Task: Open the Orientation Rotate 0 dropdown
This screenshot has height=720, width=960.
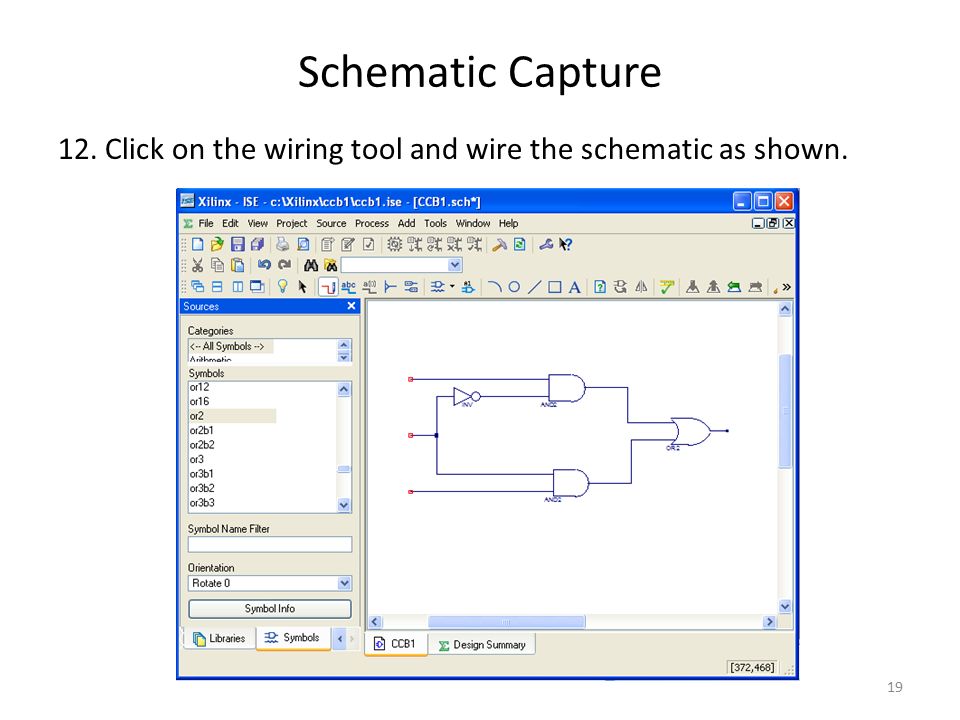Action: tap(344, 583)
